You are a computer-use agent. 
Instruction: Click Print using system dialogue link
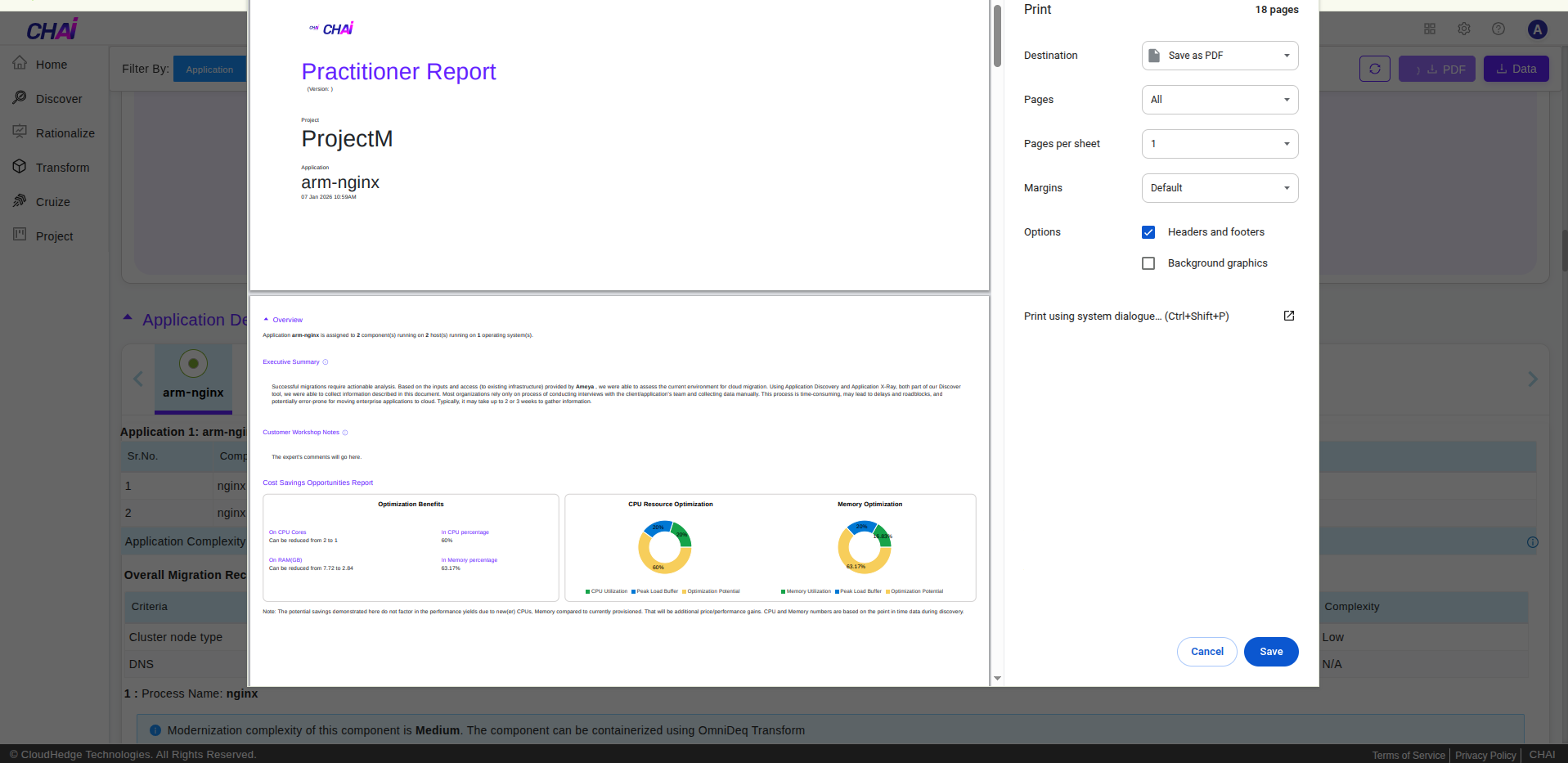tap(1126, 316)
